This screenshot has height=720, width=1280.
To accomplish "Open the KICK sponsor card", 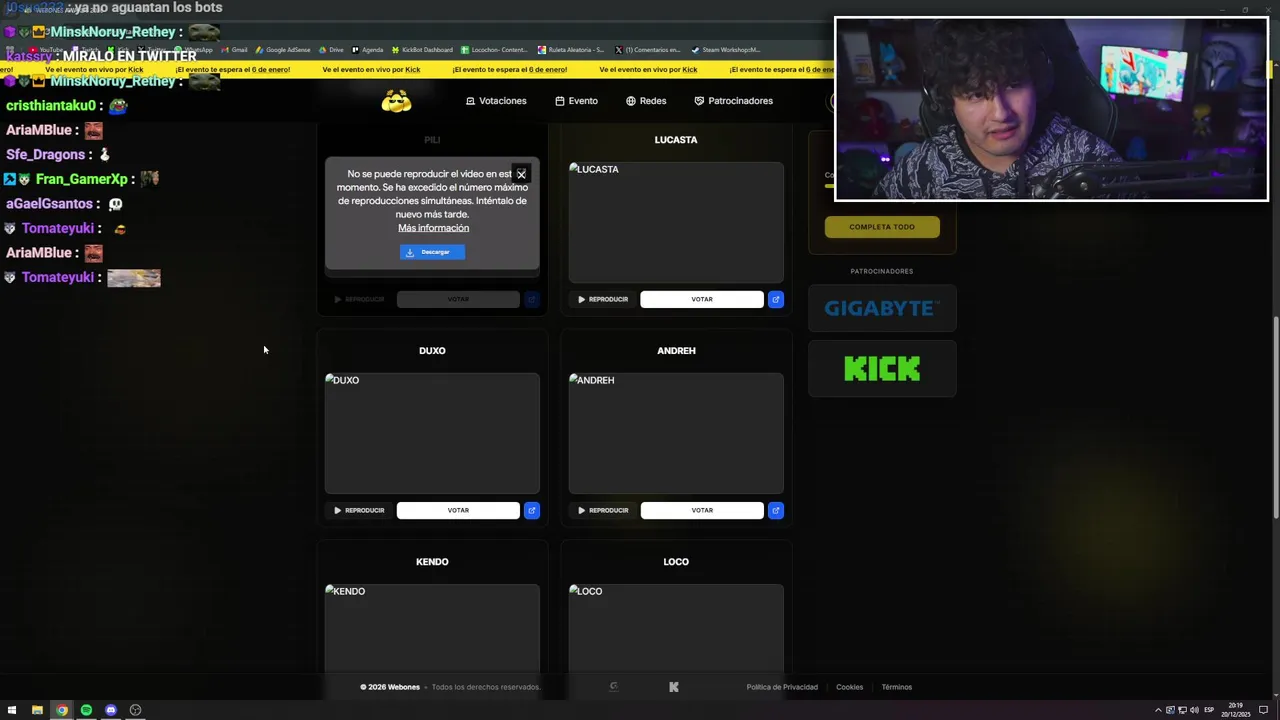I will coord(882,369).
